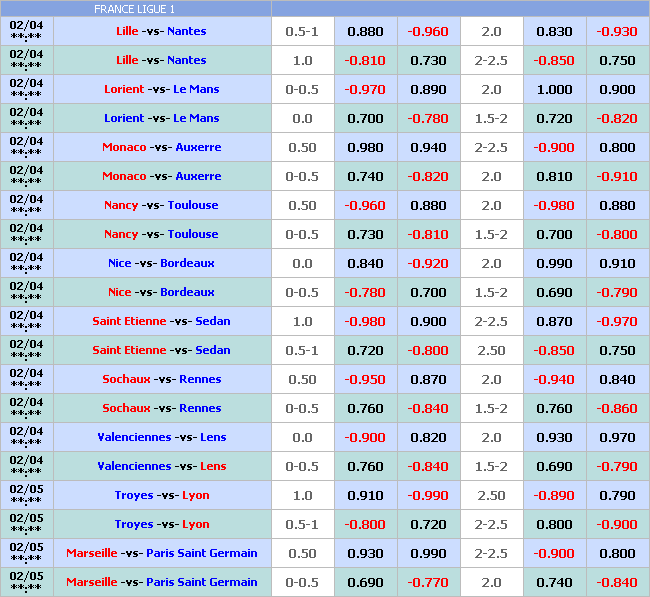This screenshot has width=650, height=597.
Task: Pick -0.970 odds for Saint Etienne vs Sedan
Action: tap(616, 321)
